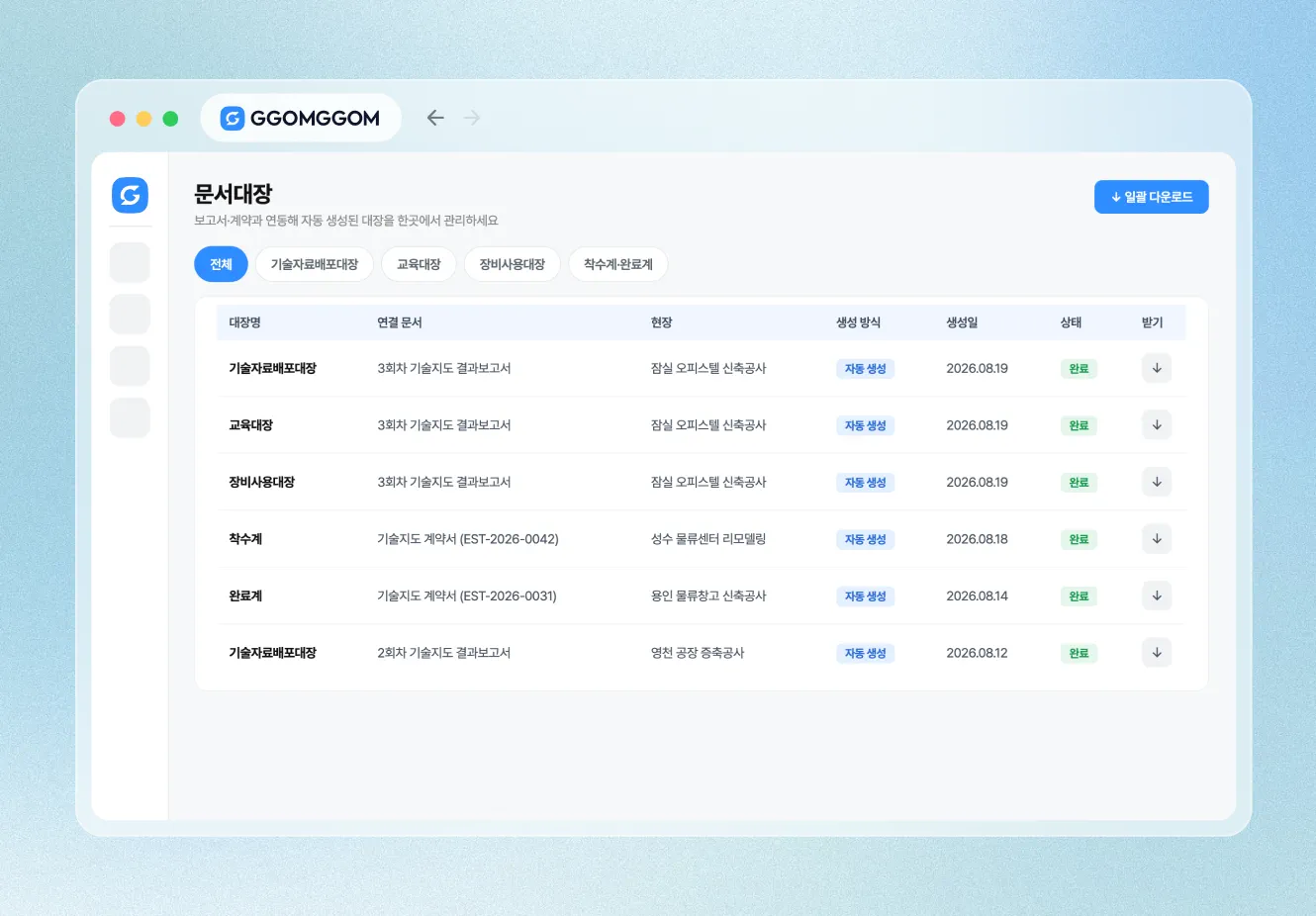The height and width of the screenshot is (916, 1316).
Task: Click the 완료계 ledger name in the table
Action: click(x=245, y=595)
